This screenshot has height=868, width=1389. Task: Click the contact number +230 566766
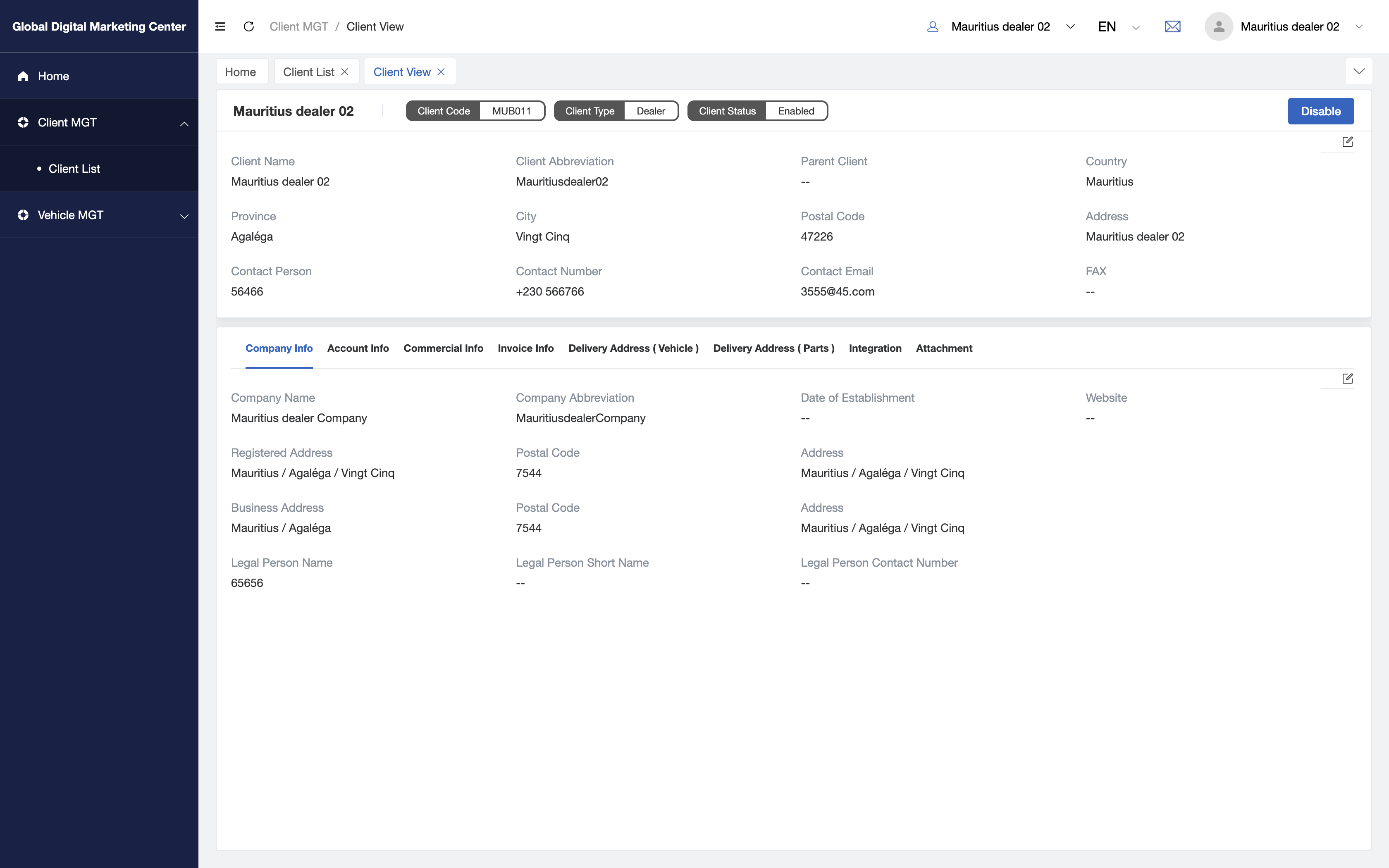point(549,292)
